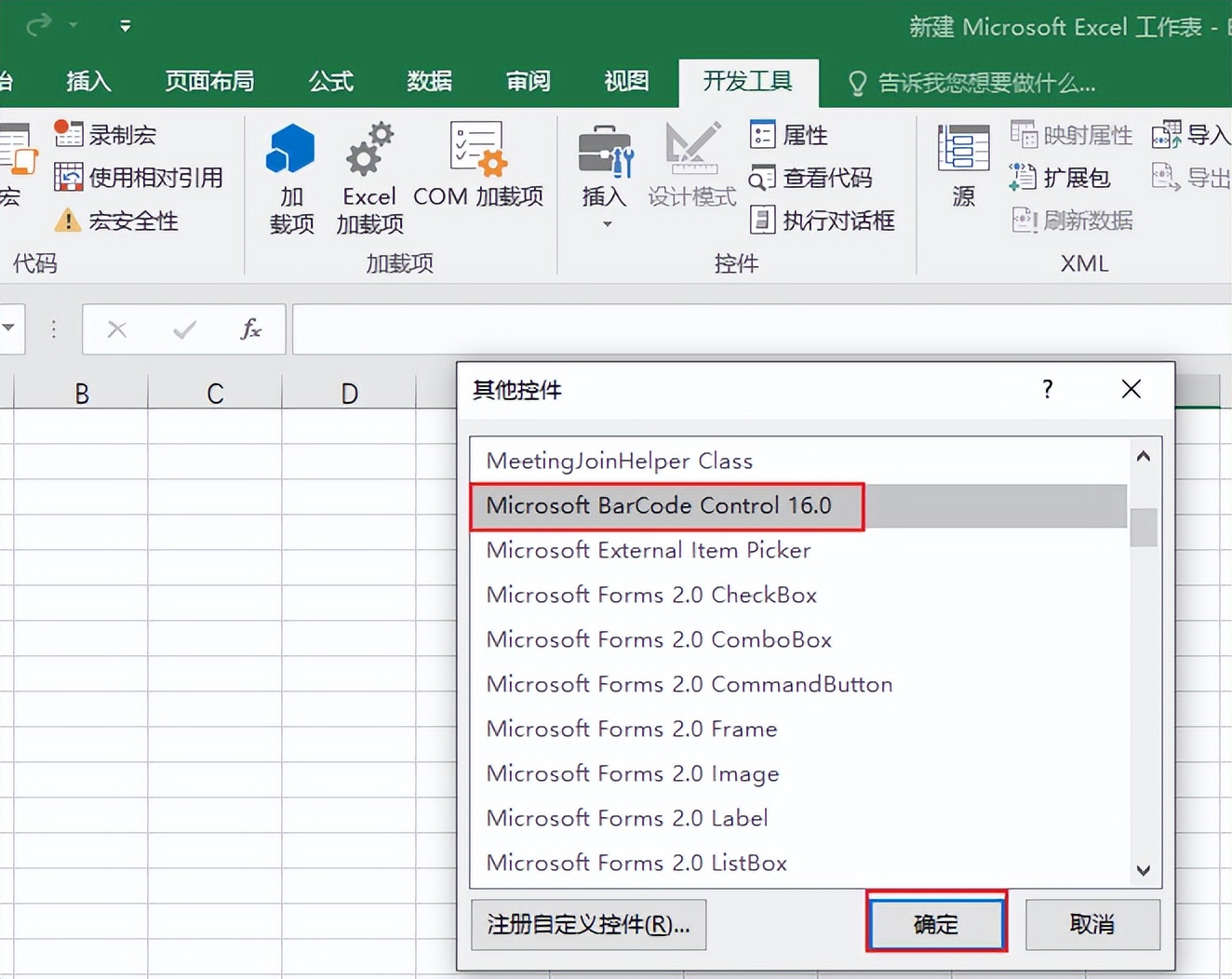Open COM Add-ins (COM 加载项) dialog
Screen dimensions: 1232x979
pyautogui.click(x=478, y=166)
